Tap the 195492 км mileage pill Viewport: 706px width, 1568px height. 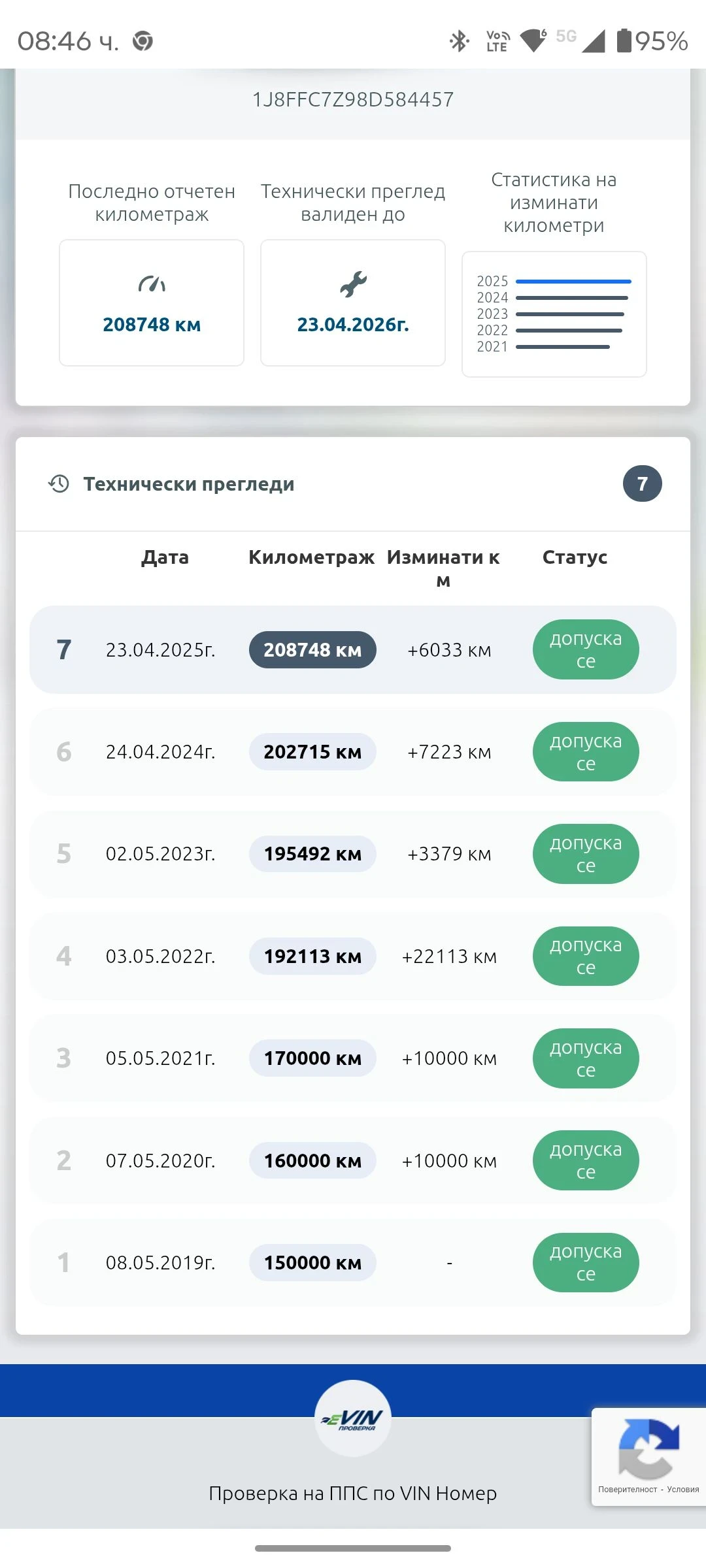tap(312, 854)
